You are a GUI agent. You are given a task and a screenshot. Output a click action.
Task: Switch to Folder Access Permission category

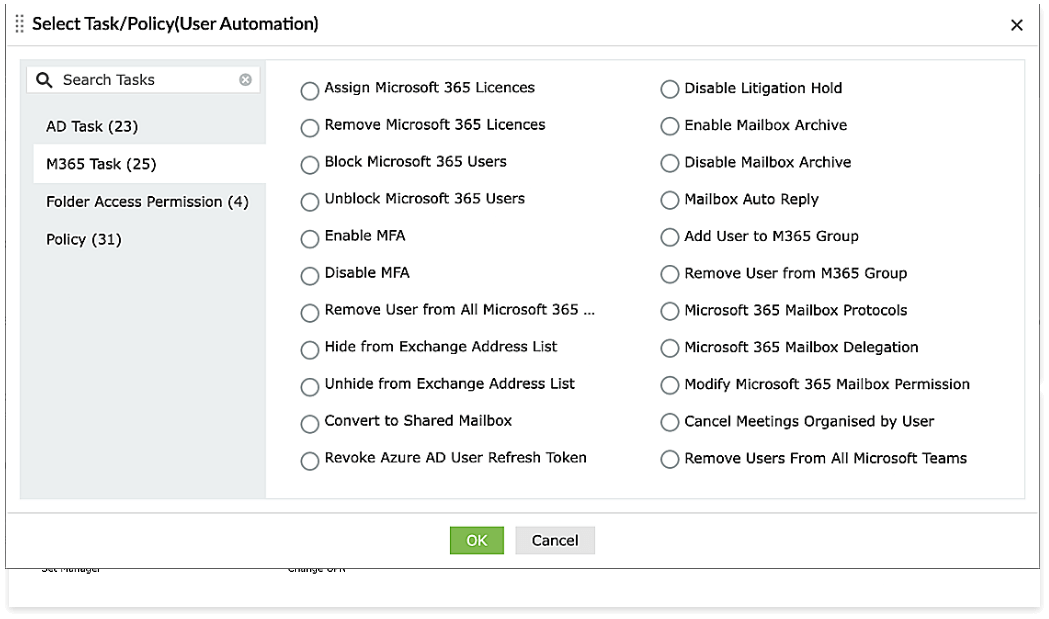click(147, 202)
